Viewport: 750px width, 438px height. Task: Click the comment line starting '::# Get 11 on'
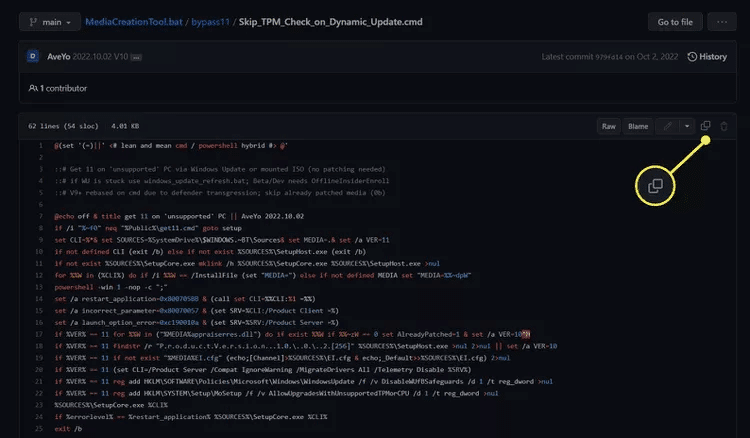point(220,169)
